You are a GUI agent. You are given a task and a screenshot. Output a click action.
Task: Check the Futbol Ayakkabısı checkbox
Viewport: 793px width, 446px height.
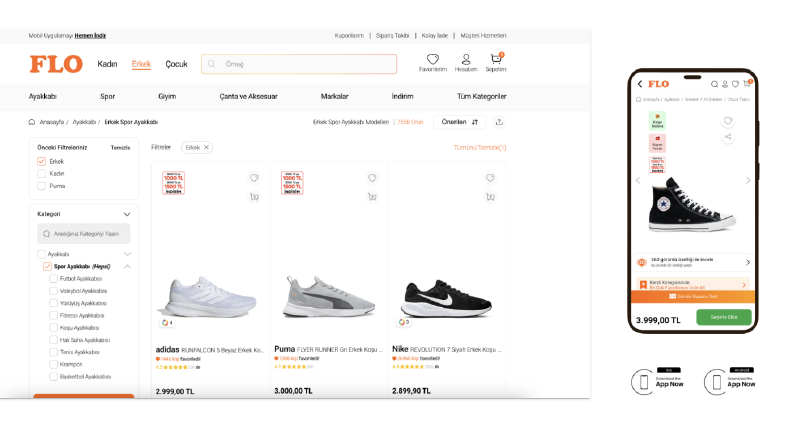(x=53, y=279)
